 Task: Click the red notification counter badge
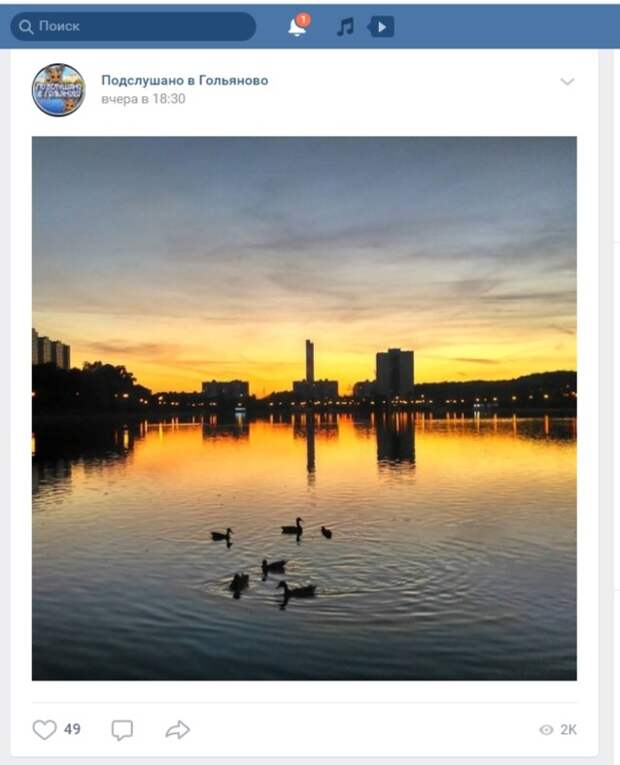(x=303, y=20)
